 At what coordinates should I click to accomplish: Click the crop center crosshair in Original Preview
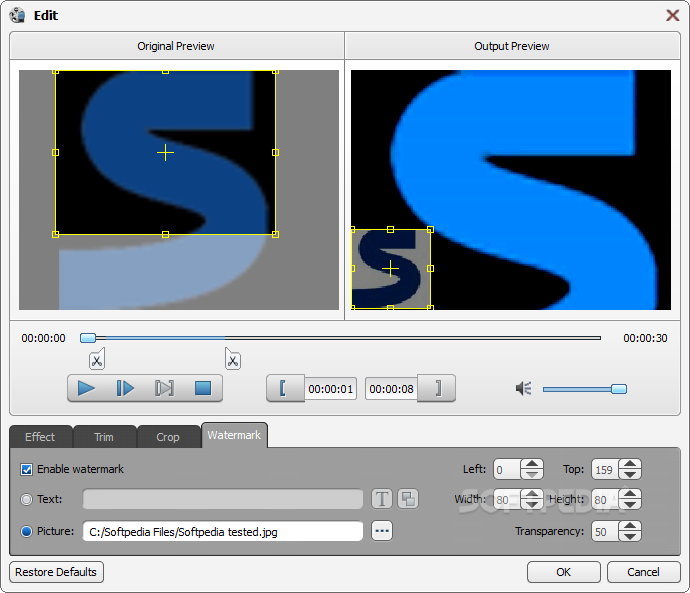(x=165, y=153)
